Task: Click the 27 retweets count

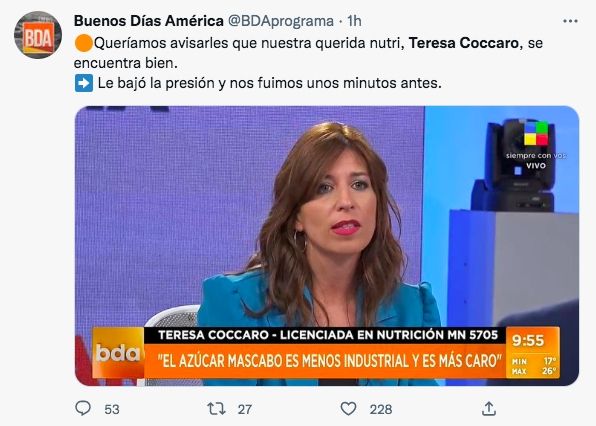Action: 245,409
